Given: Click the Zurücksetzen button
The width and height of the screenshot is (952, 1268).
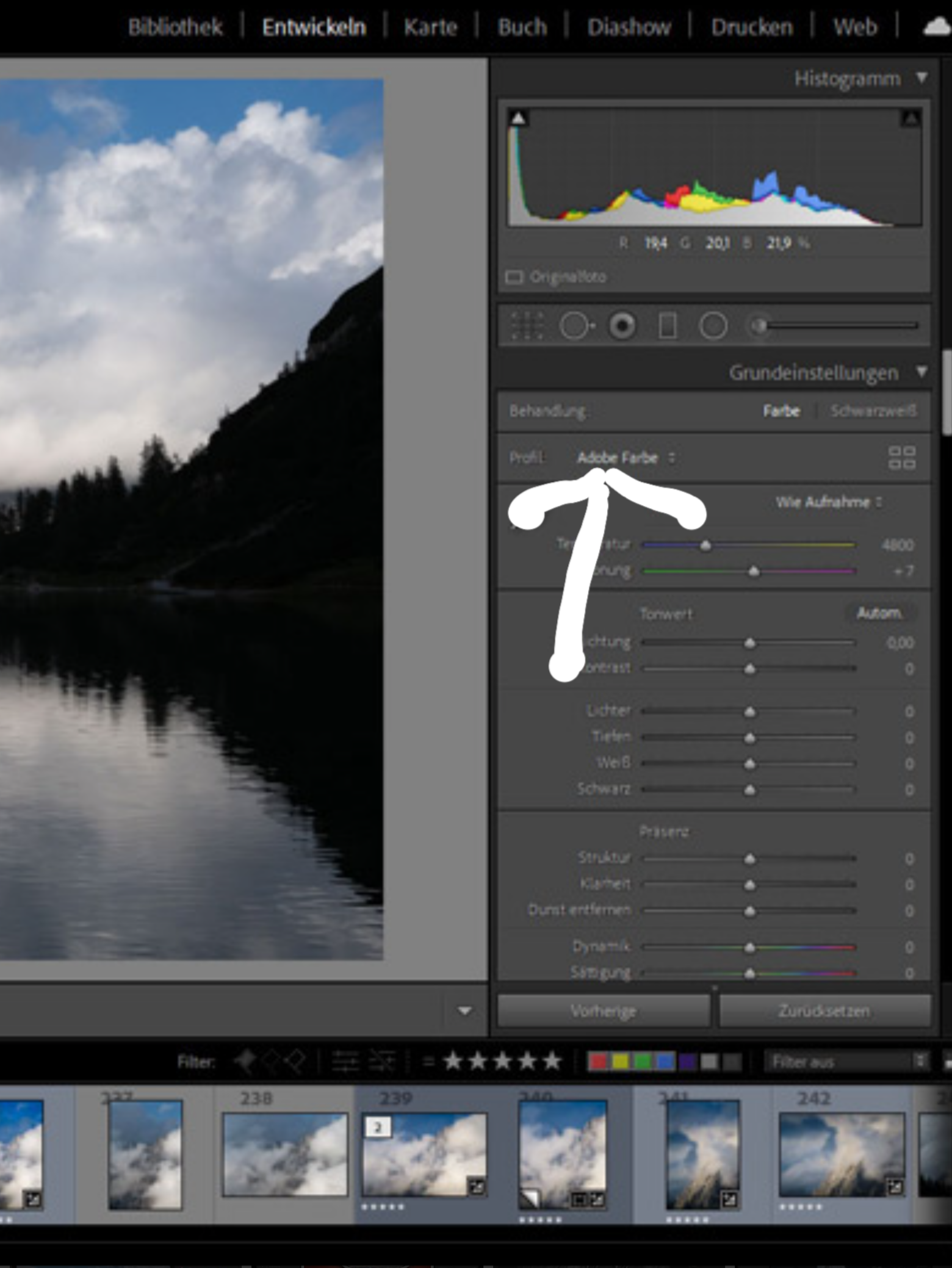Looking at the screenshot, I should 824,1011.
